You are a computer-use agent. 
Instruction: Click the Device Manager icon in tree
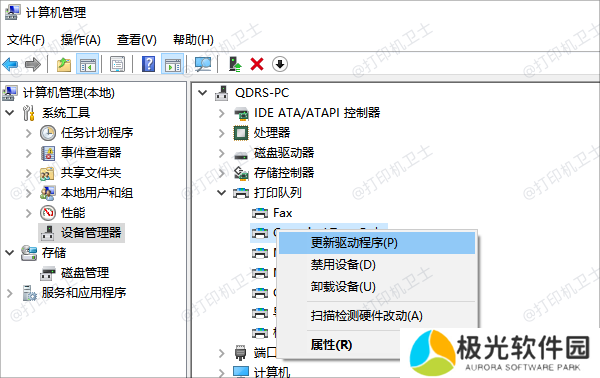[x=48, y=233]
